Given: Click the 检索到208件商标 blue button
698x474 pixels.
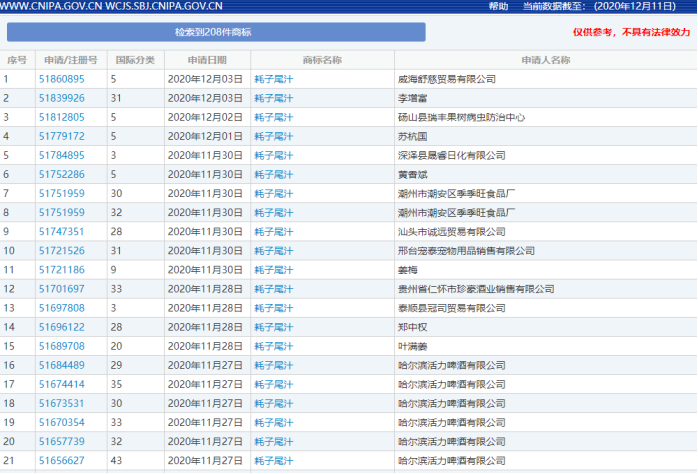Looking at the screenshot, I should click(x=213, y=32).
